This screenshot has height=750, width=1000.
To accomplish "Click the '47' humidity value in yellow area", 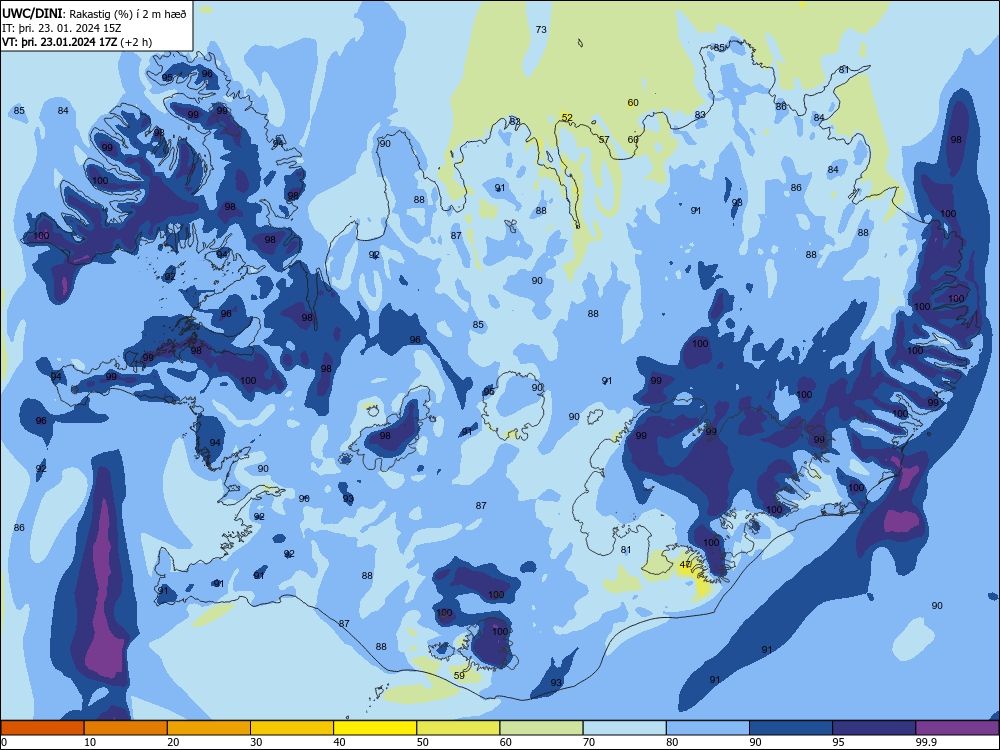I will [x=685, y=564].
